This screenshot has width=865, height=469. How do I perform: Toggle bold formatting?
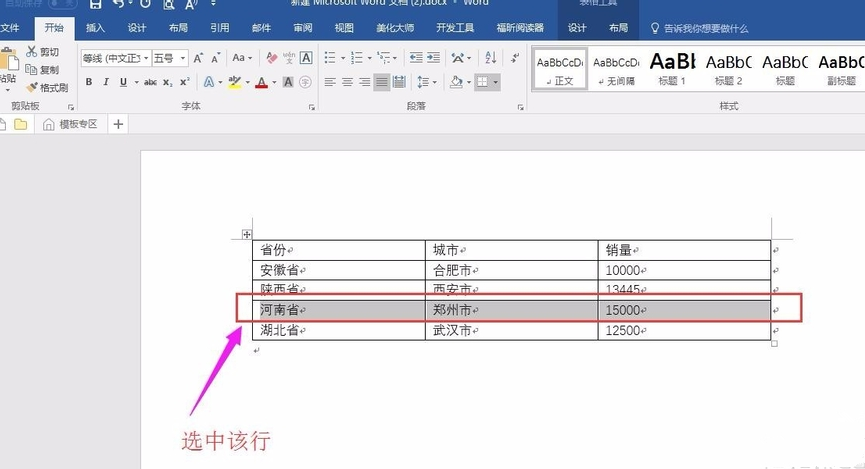click(x=89, y=82)
